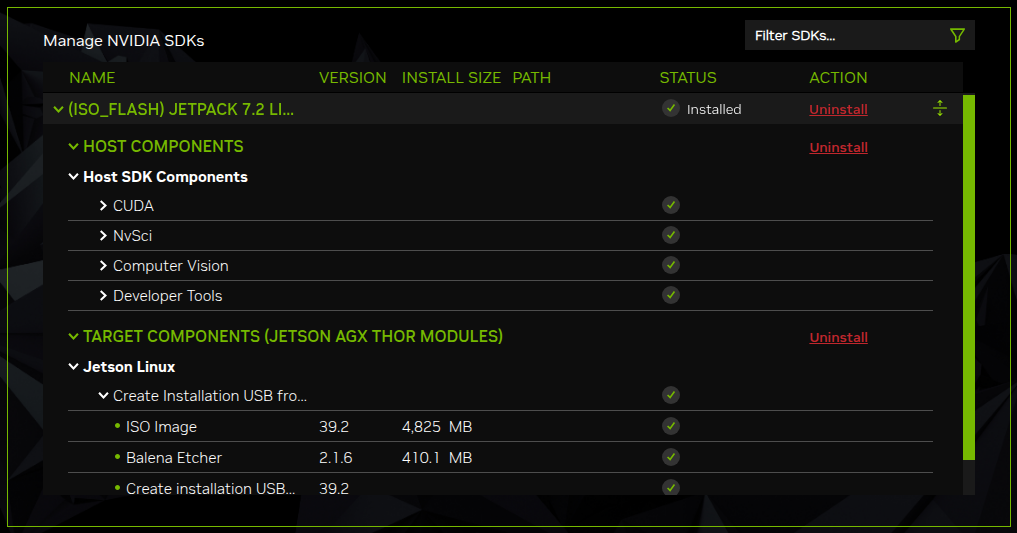Viewport: 1017px width, 533px height.
Task: Click the VERSION column header
Action: click(x=352, y=78)
